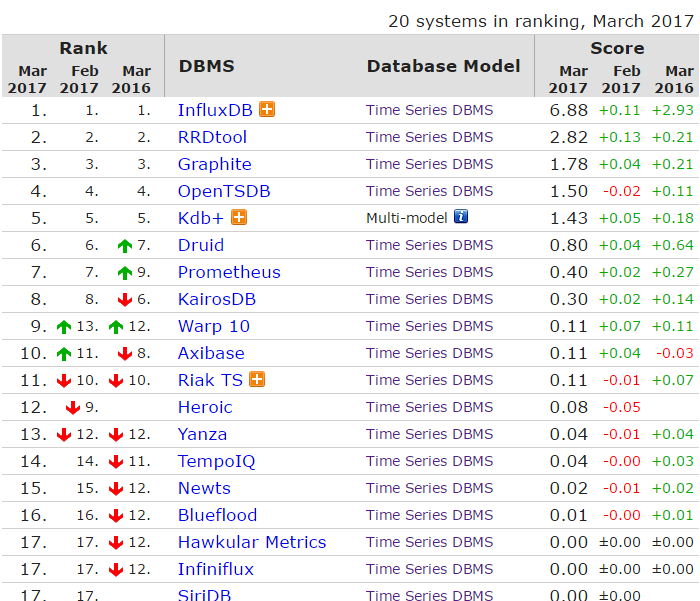Click Time Series DBMS link in Newts row
This screenshot has height=601, width=700.
pyautogui.click(x=429, y=488)
